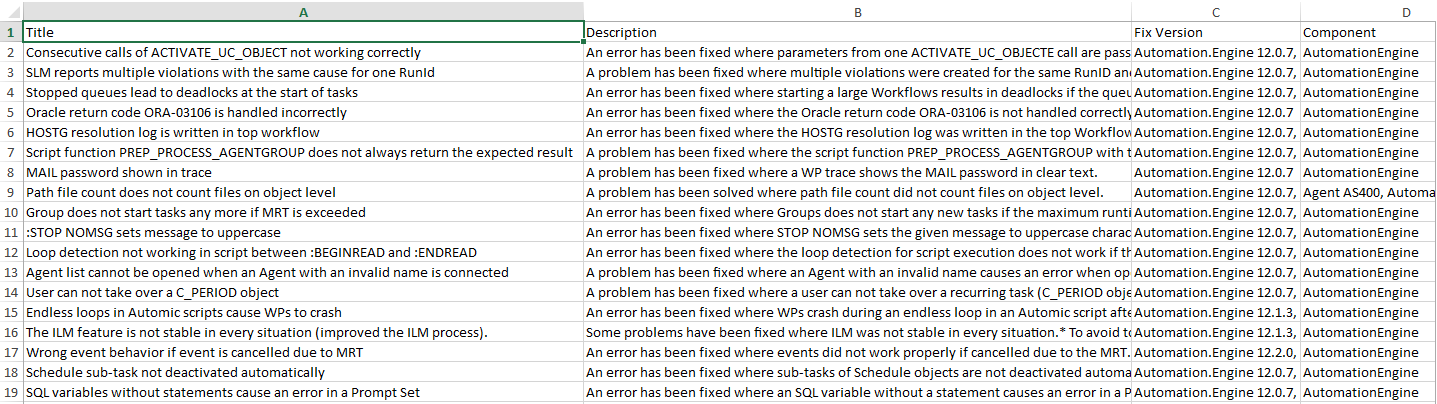1437x404 pixels.
Task: Select column A header
Action: click(303, 11)
